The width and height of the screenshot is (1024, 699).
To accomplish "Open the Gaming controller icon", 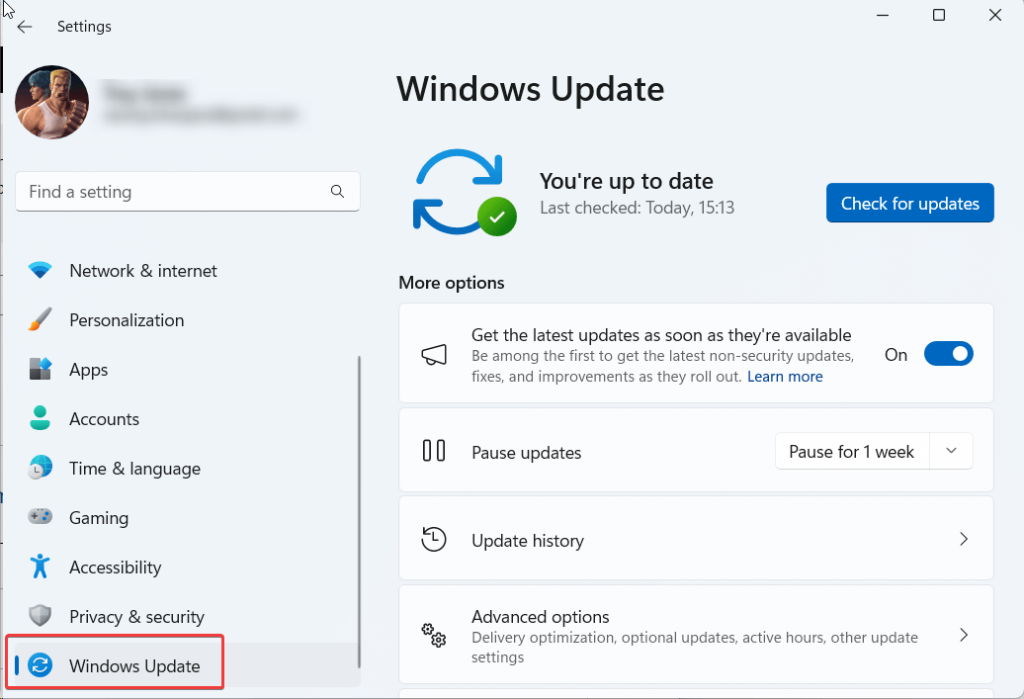I will 40,518.
